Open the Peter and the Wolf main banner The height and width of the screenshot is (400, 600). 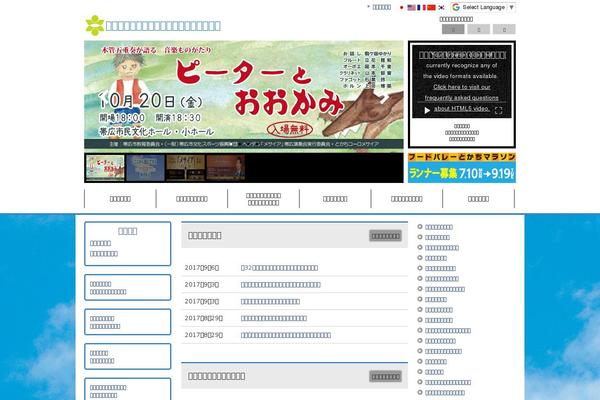[244, 95]
